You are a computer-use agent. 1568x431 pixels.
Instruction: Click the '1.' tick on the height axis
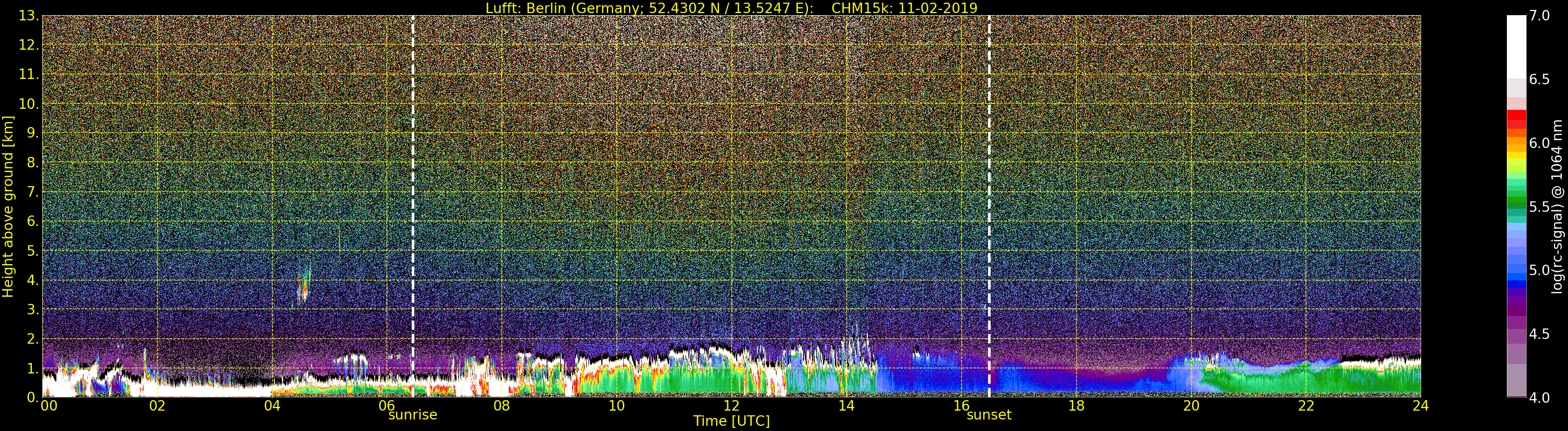point(33,368)
